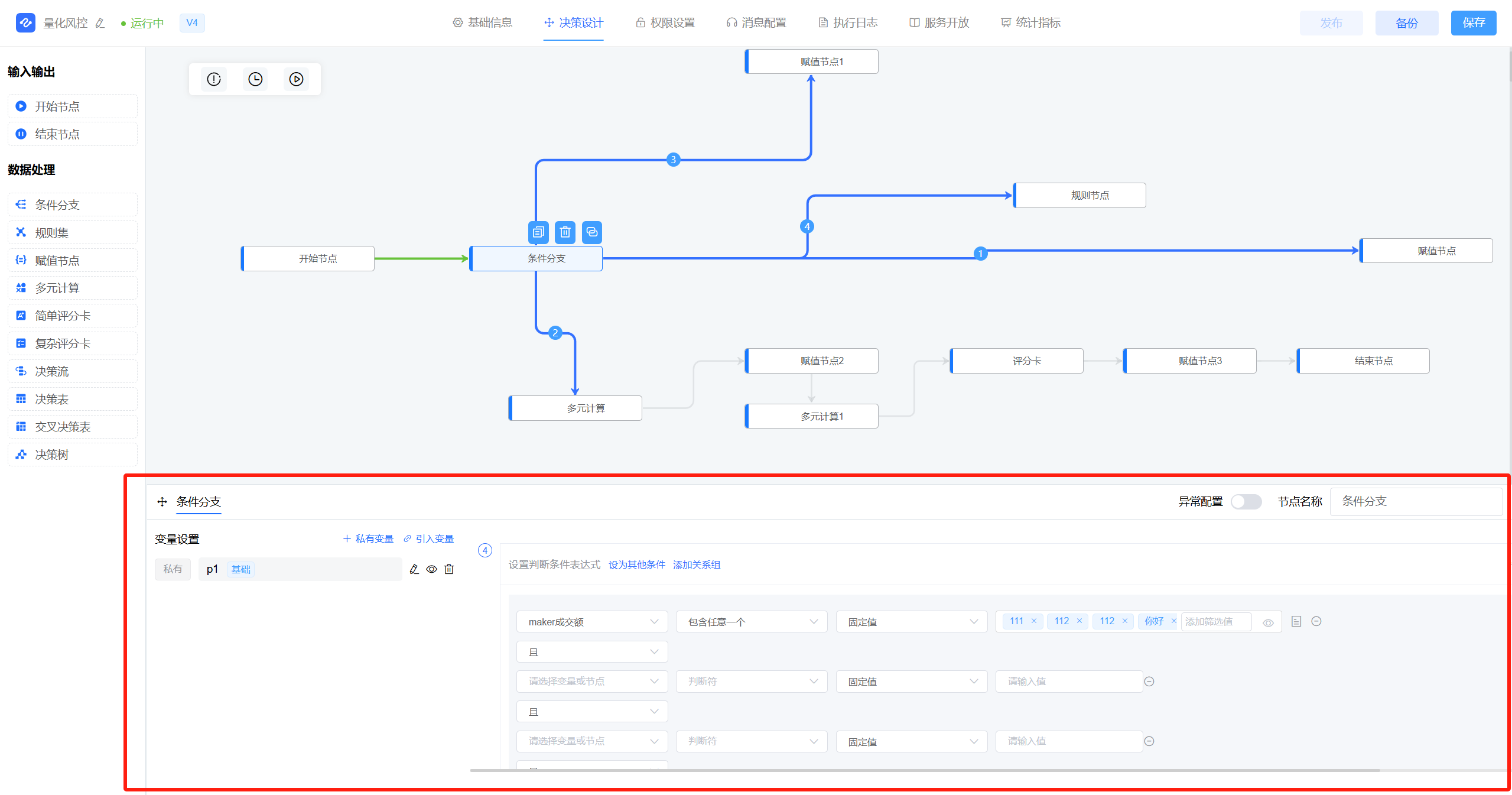
Task: Click eye icon in filter values field
Action: click(1268, 622)
